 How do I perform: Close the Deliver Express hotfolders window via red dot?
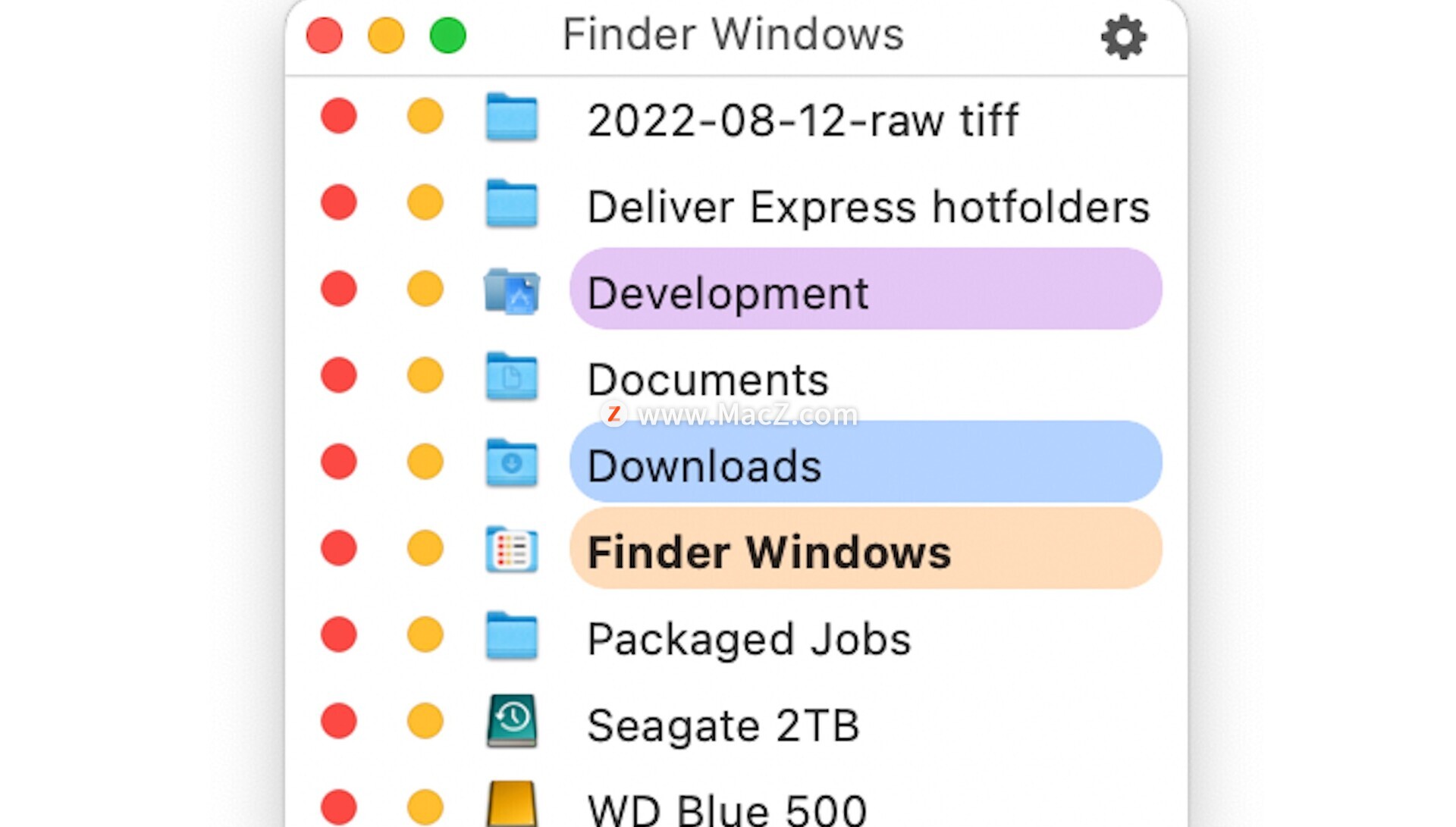pos(338,202)
